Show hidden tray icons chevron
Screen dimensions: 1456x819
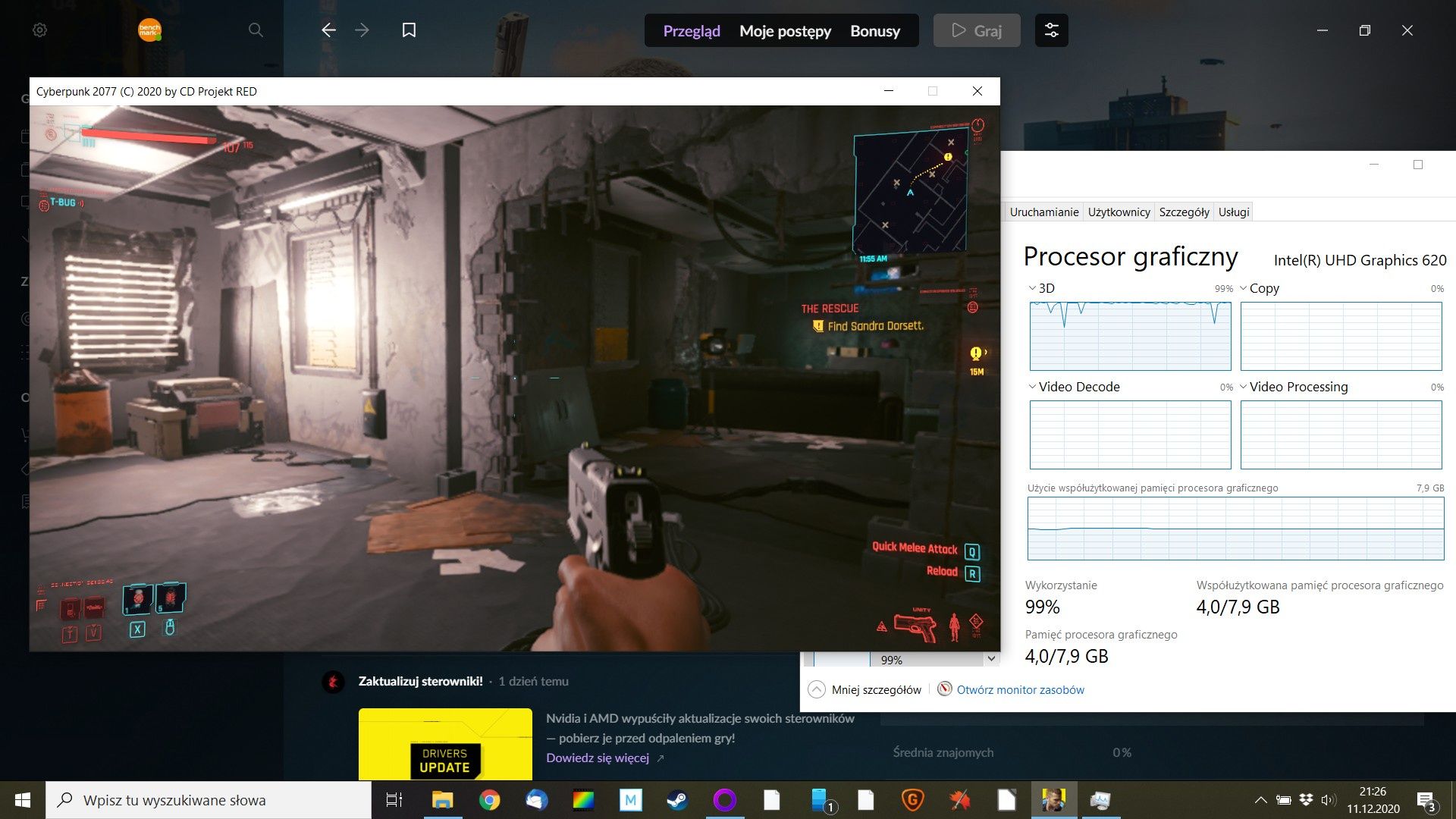pyautogui.click(x=1260, y=800)
